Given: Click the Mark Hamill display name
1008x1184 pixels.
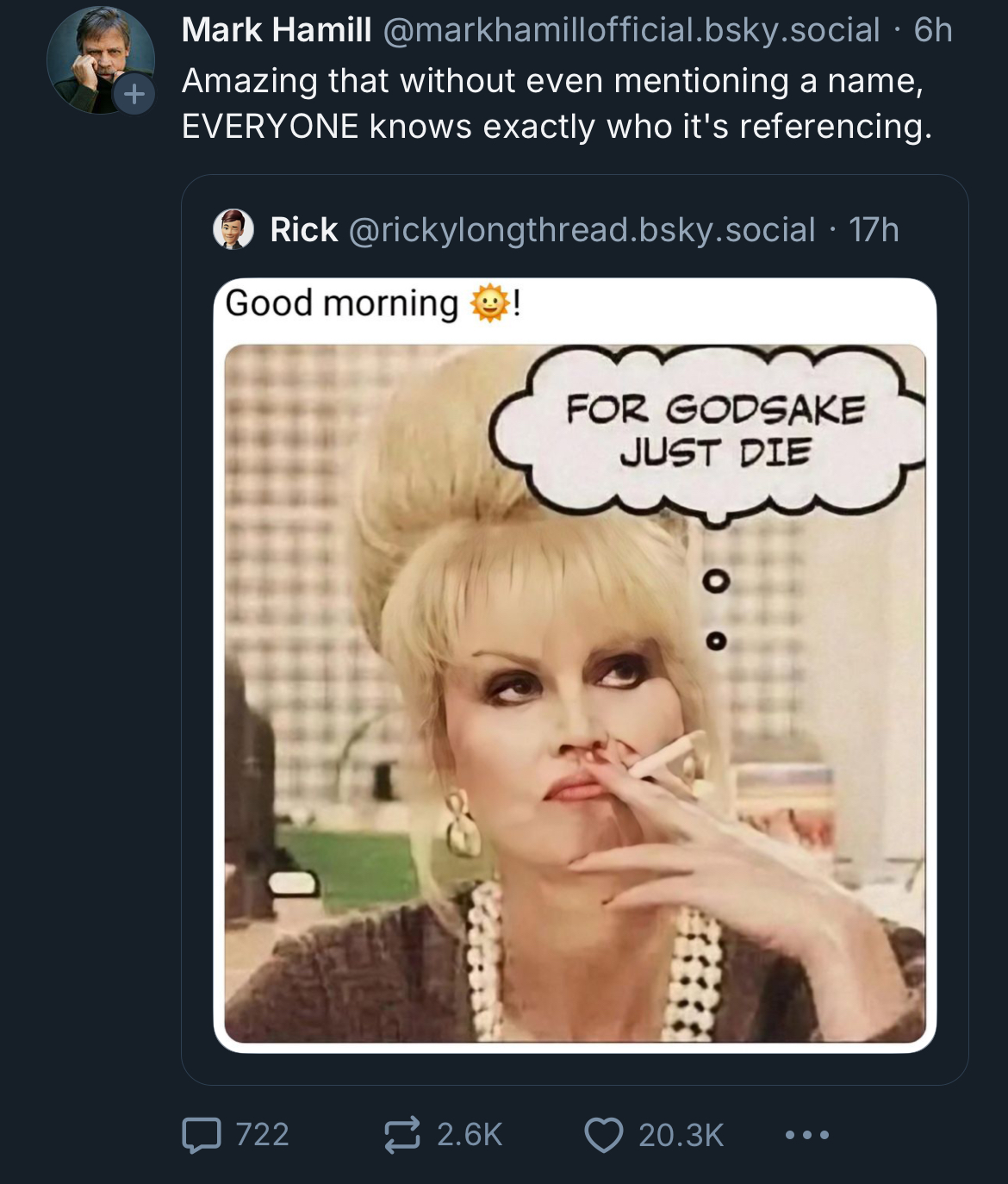Looking at the screenshot, I should click(x=277, y=30).
